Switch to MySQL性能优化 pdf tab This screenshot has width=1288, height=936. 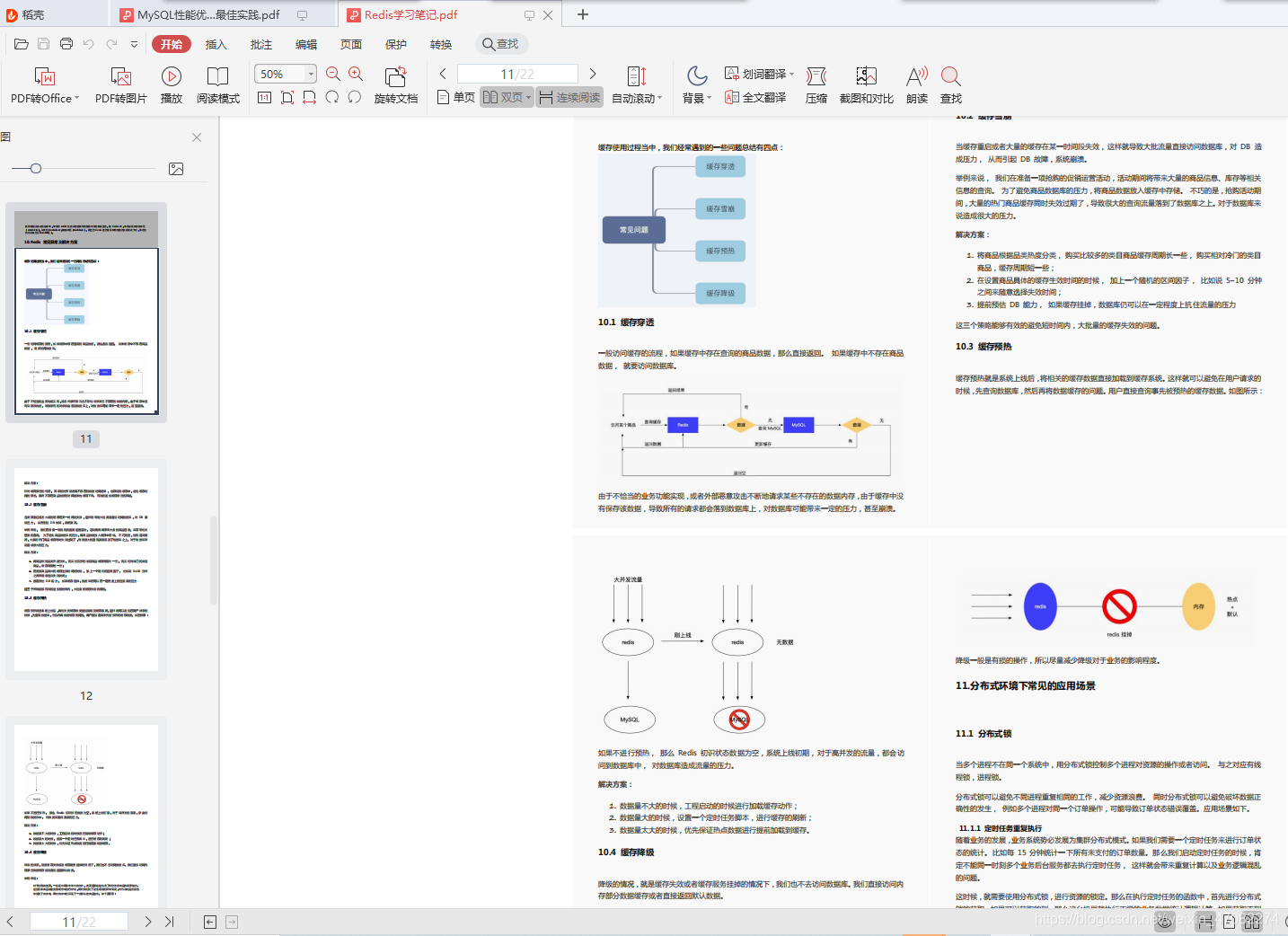pyautogui.click(x=208, y=14)
